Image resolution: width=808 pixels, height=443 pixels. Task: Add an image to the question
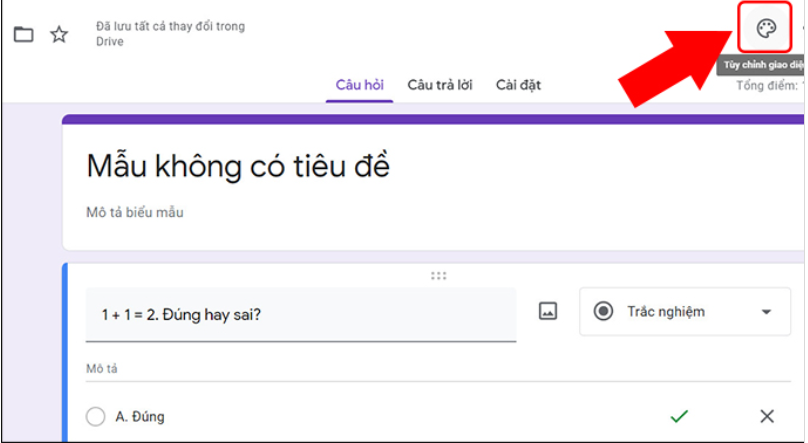tap(548, 311)
